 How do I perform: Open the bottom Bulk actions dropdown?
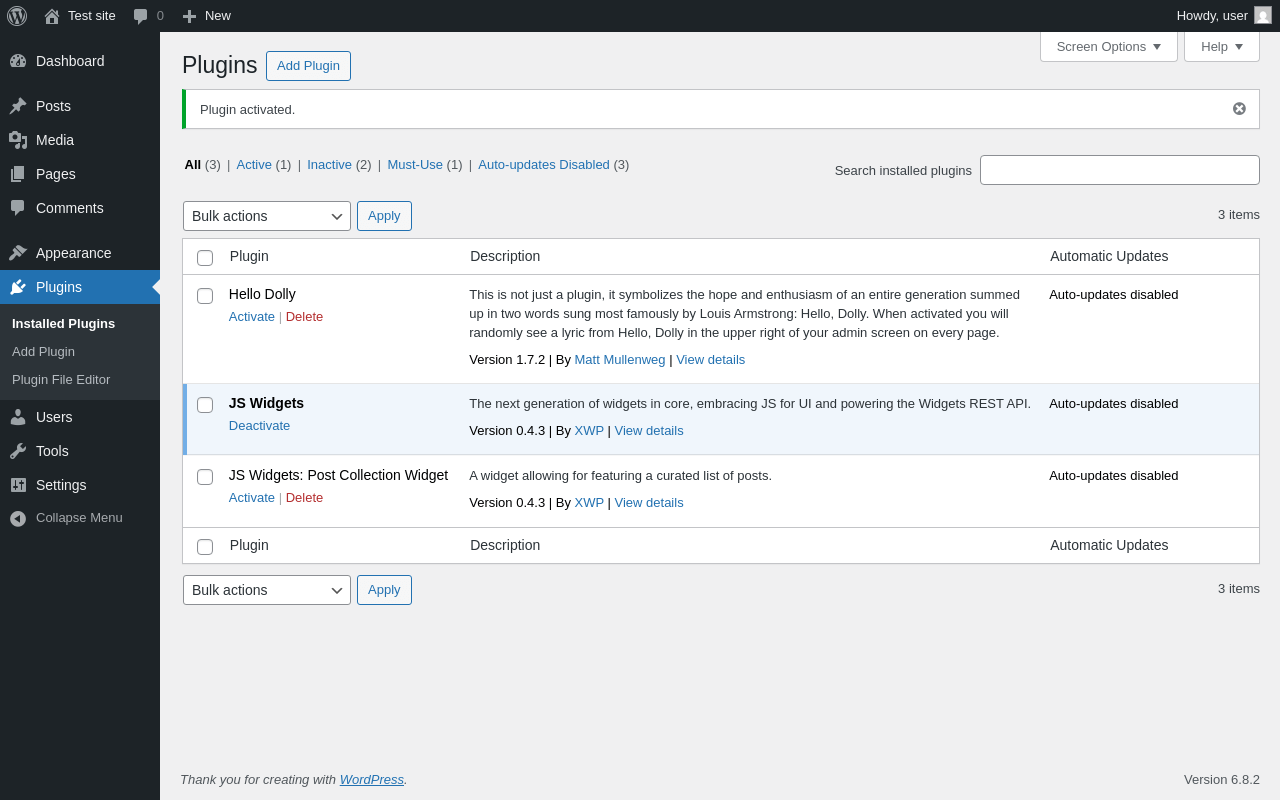pos(267,590)
